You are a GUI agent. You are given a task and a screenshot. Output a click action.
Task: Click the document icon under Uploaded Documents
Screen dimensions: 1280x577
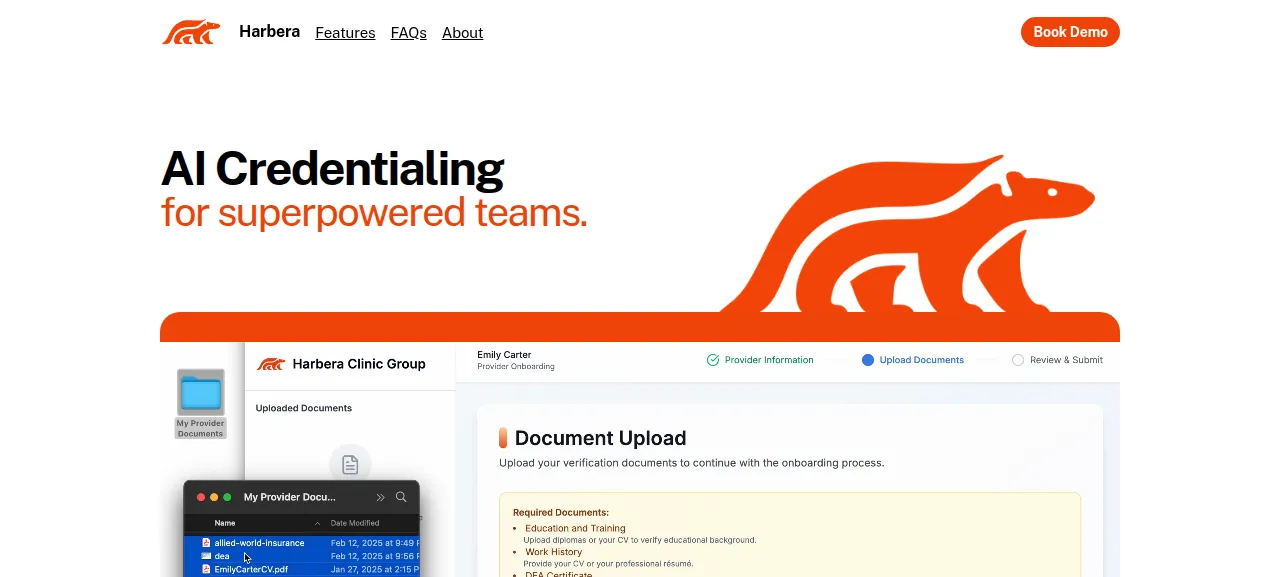(x=350, y=464)
